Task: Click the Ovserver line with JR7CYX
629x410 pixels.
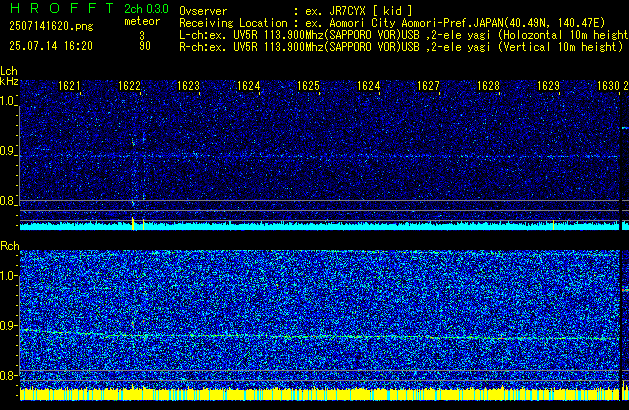Action: [x=296, y=11]
